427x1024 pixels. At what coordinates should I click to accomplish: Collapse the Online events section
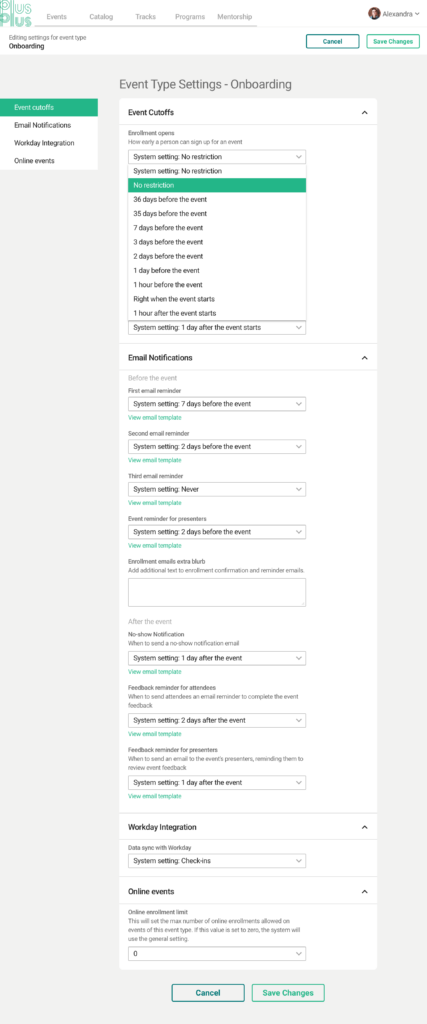pos(364,891)
